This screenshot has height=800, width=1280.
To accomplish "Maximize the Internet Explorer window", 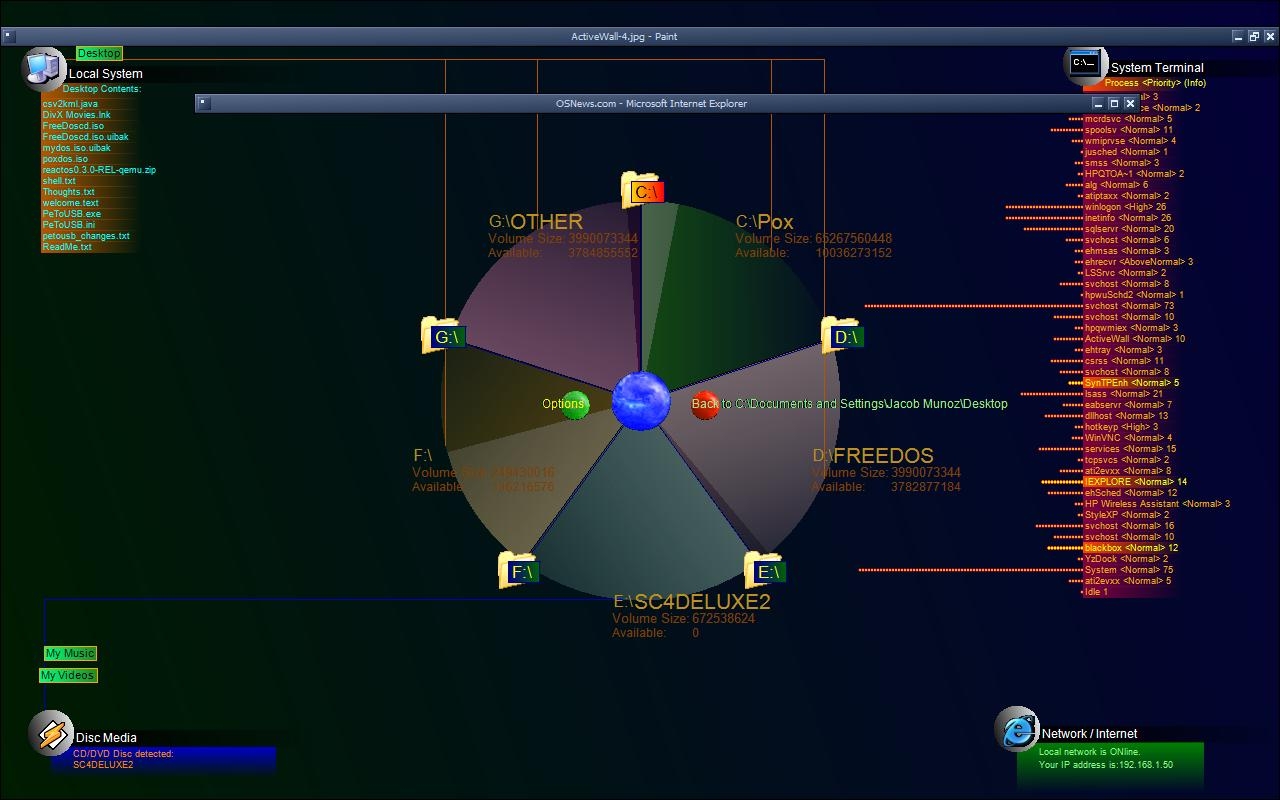I will pyautogui.click(x=1114, y=103).
